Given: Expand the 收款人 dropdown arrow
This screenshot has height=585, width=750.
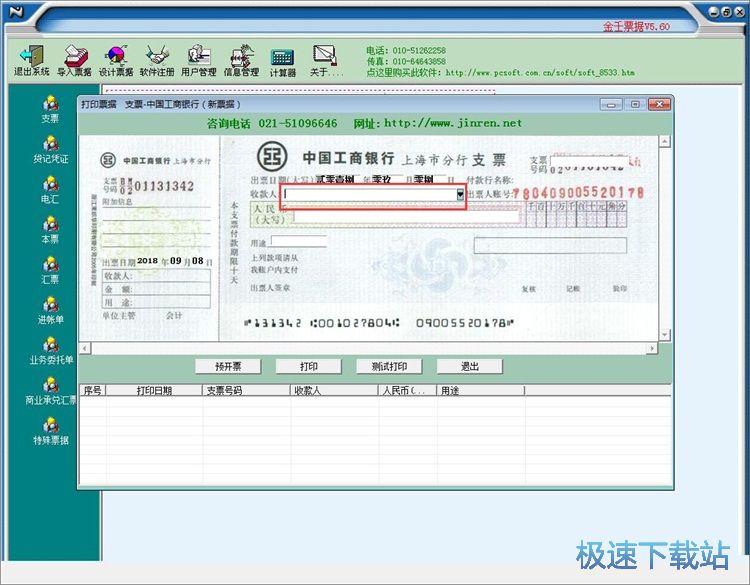Looking at the screenshot, I should [x=460, y=194].
